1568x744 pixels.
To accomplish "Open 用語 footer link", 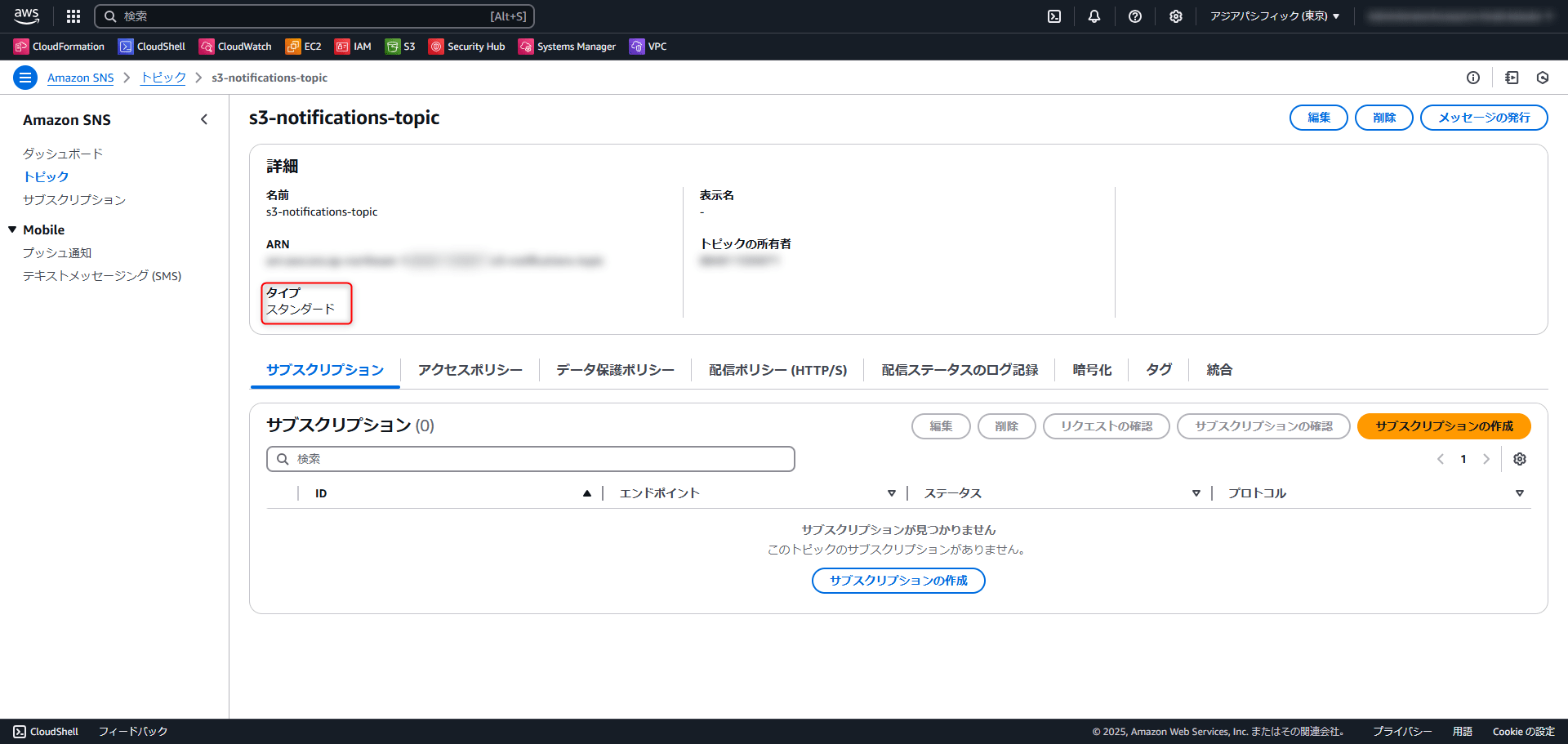I will click(x=1463, y=732).
